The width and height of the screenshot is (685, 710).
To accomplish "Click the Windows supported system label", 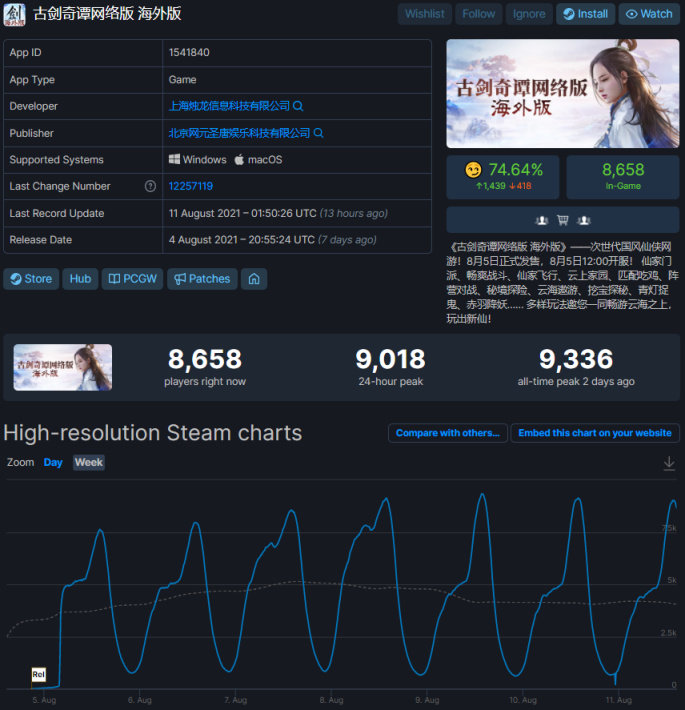I will coord(197,160).
